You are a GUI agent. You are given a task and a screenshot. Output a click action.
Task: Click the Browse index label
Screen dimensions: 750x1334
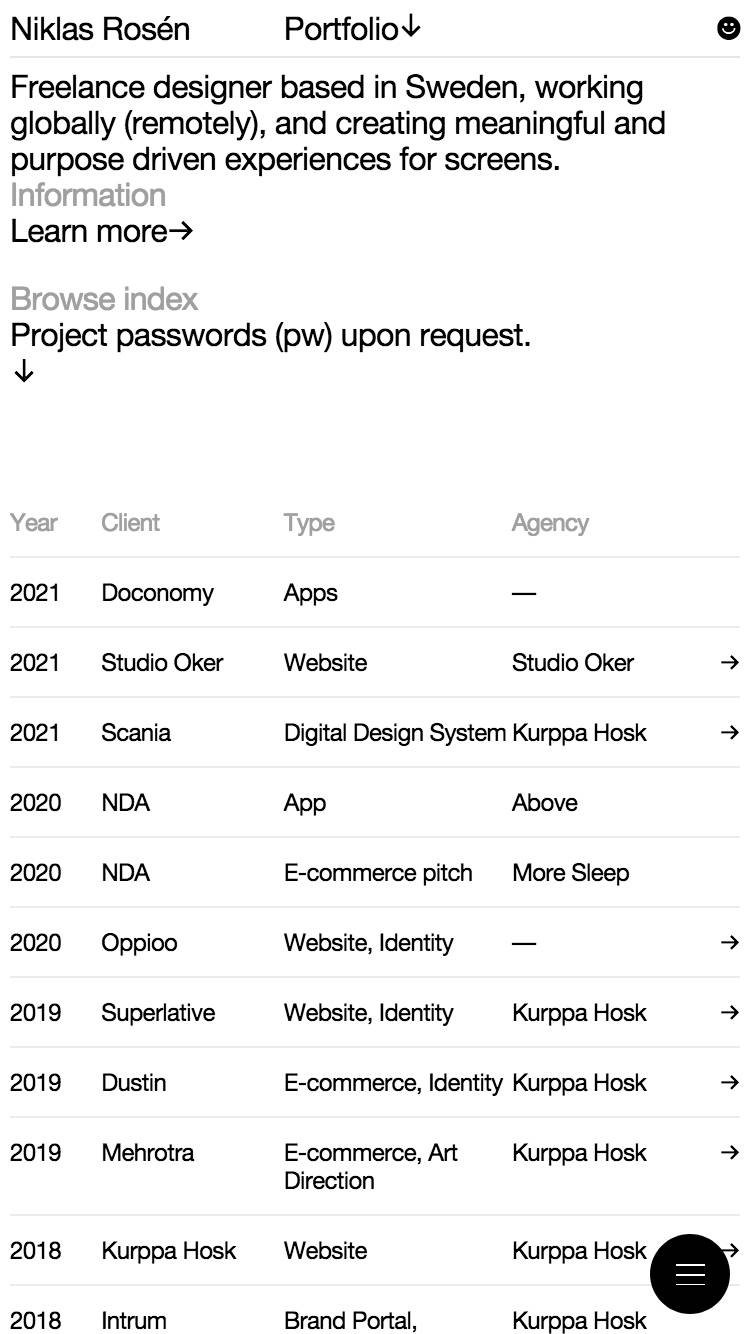point(104,299)
